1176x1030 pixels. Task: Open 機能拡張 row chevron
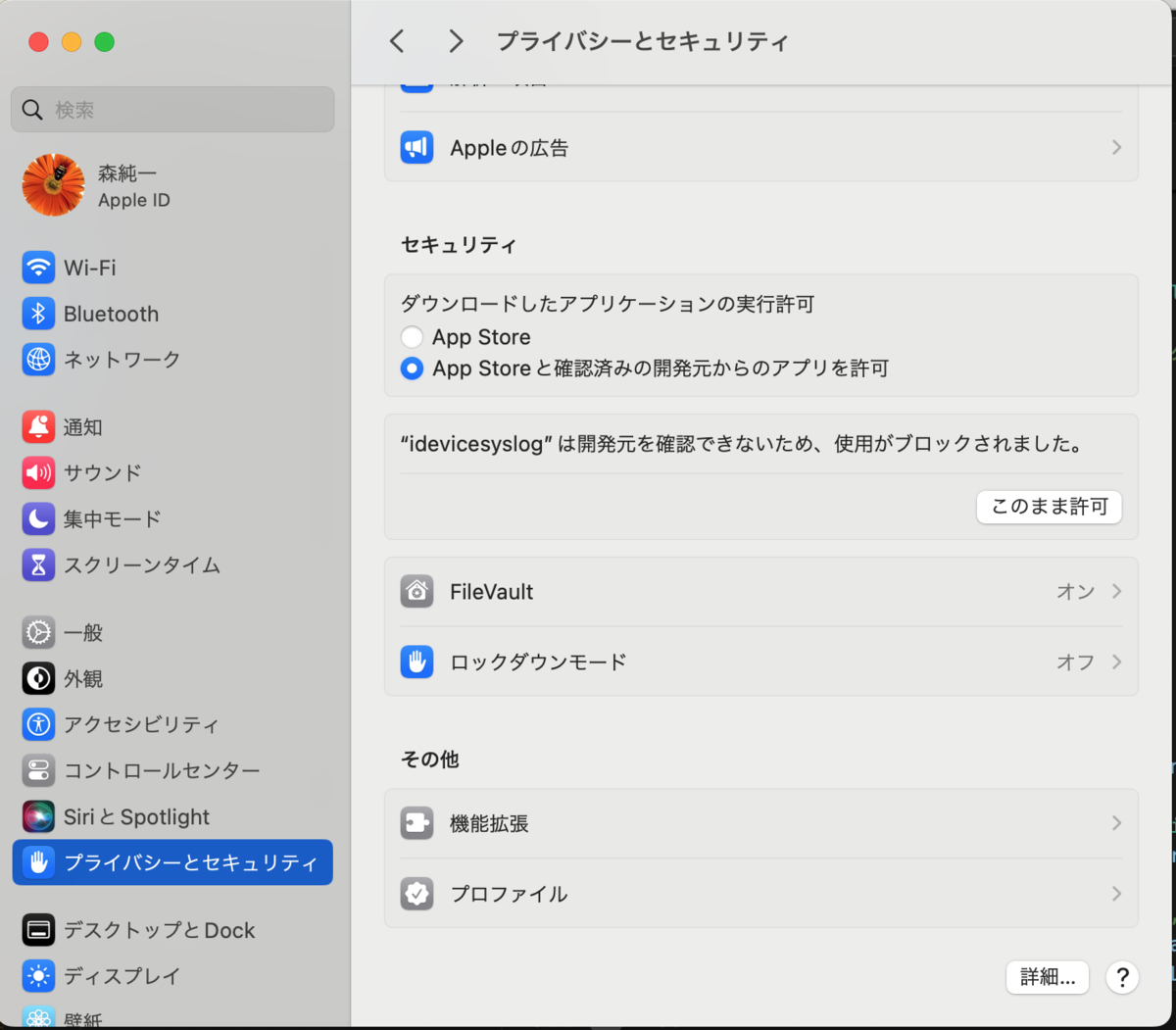1116,823
